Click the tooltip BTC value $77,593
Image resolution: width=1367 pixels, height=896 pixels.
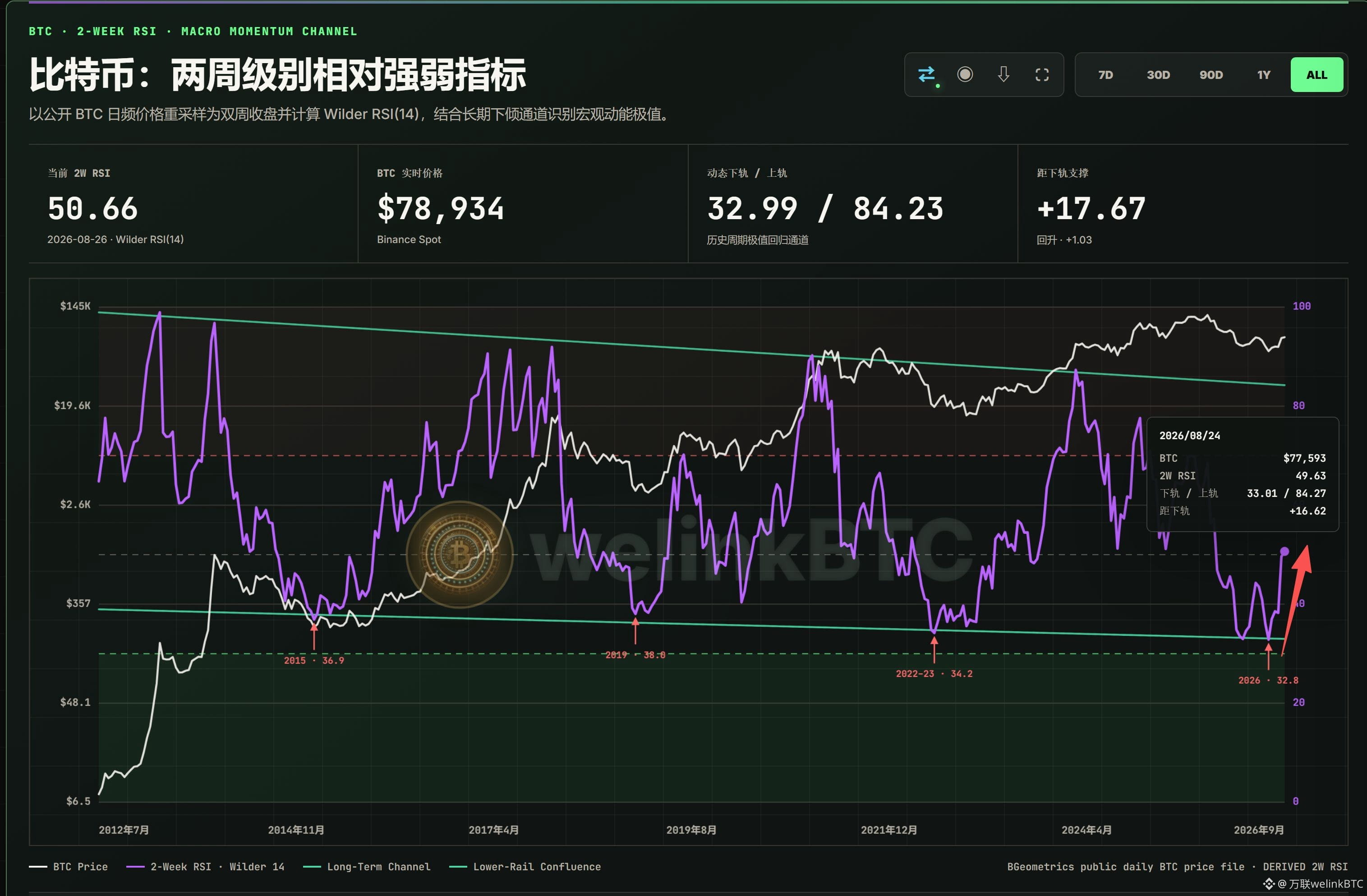(1304, 458)
